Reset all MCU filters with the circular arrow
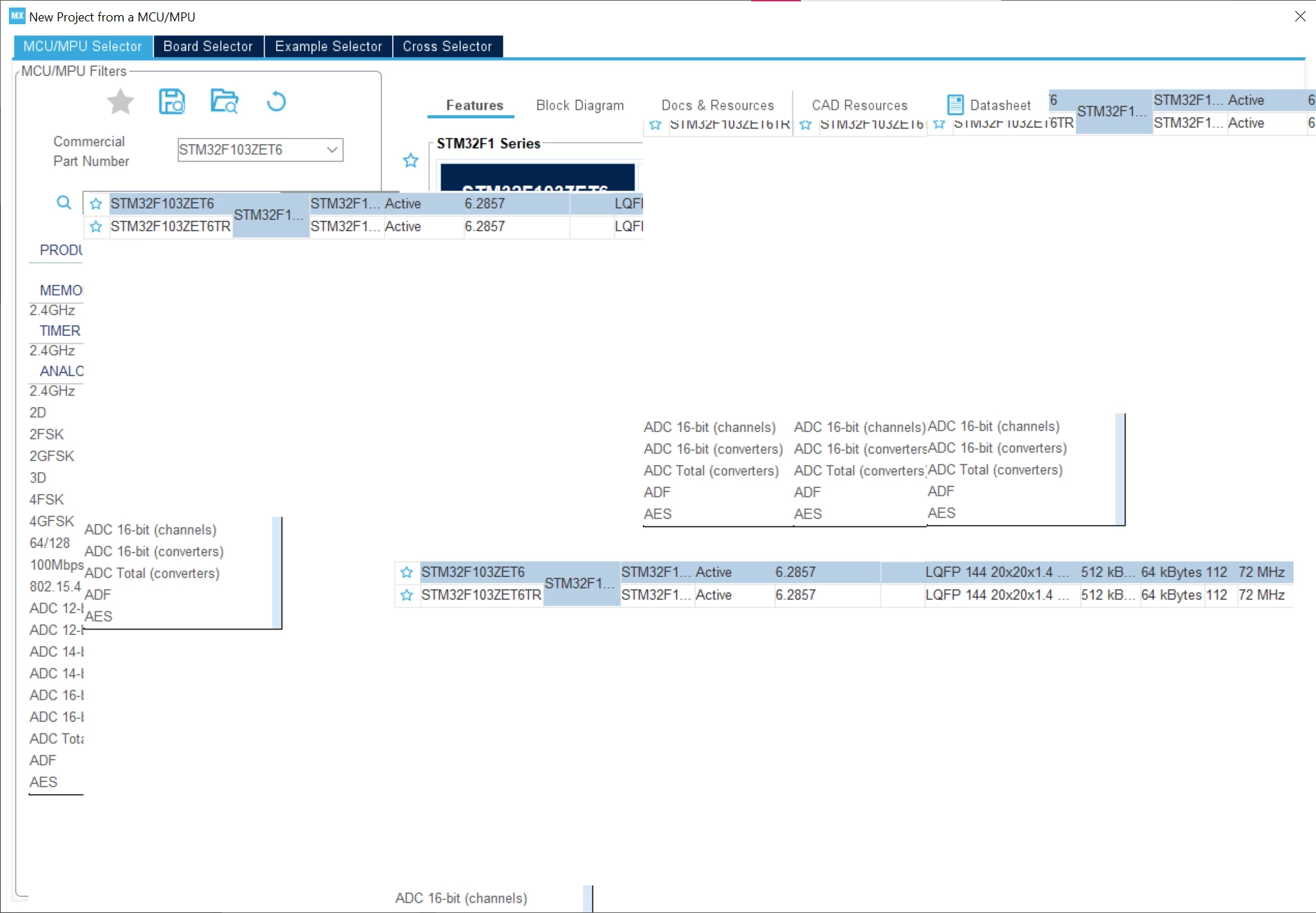This screenshot has height=913, width=1316. tap(276, 101)
